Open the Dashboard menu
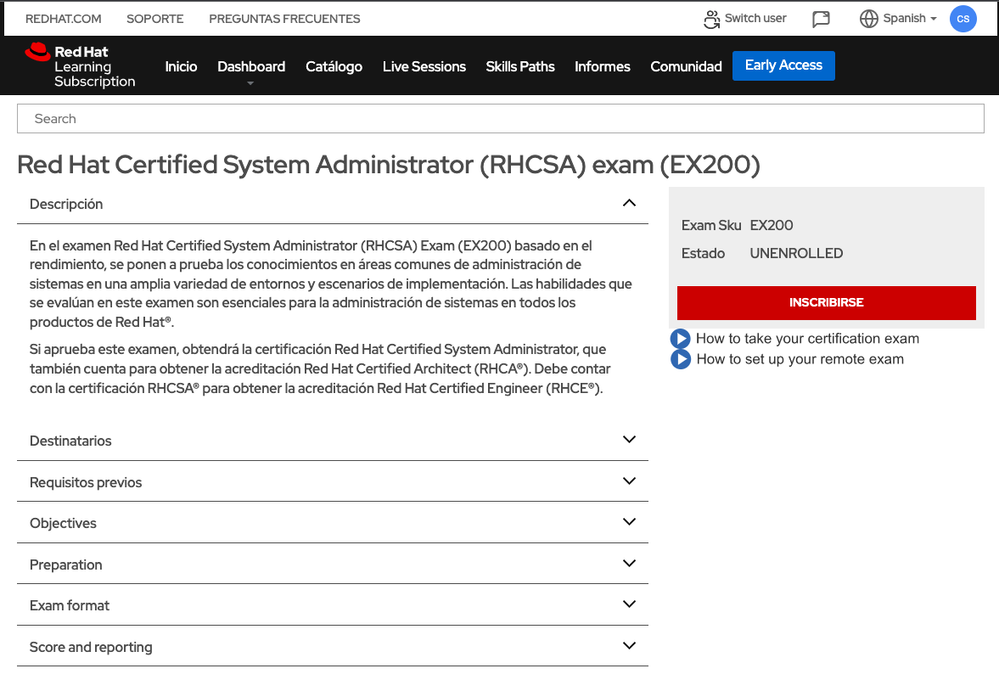Image resolution: width=999 pixels, height=686 pixels. [x=251, y=67]
